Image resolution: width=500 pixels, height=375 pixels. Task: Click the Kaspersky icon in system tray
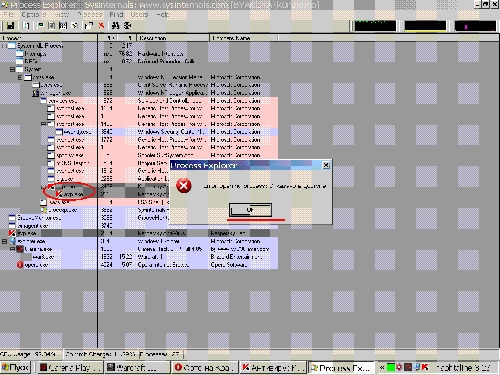point(425,367)
